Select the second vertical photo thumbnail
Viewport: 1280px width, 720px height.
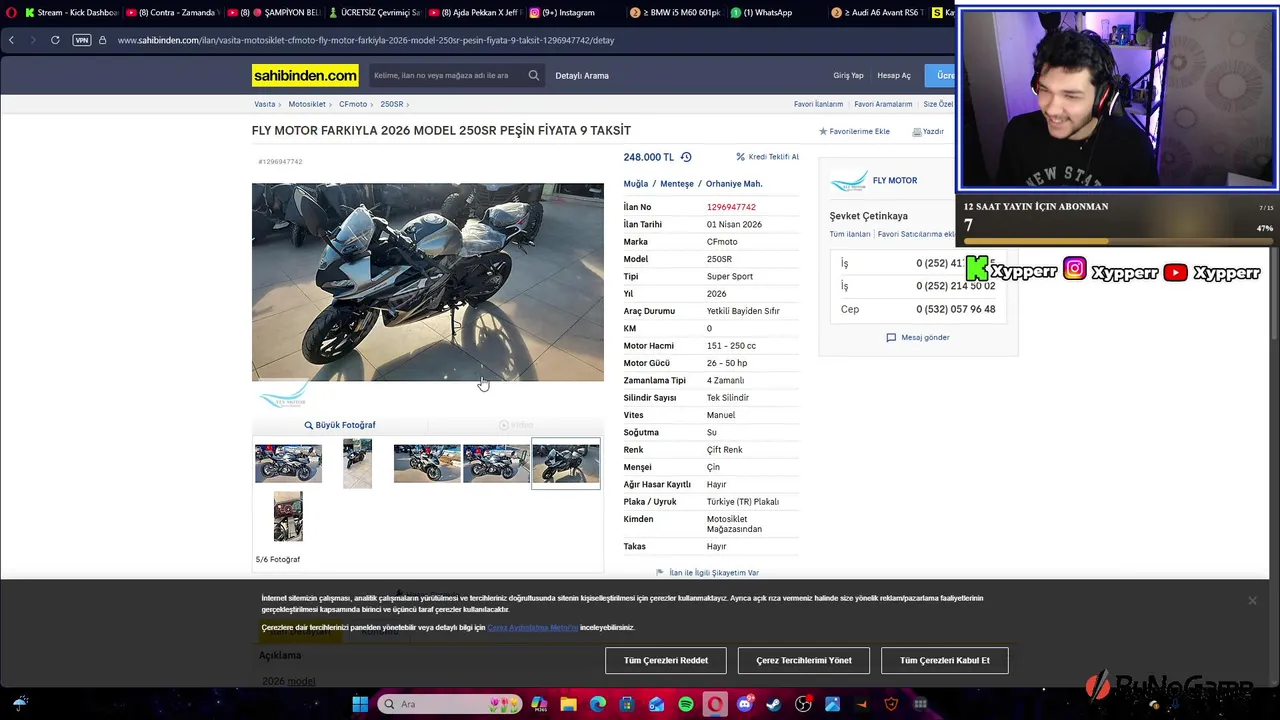[x=357, y=464]
